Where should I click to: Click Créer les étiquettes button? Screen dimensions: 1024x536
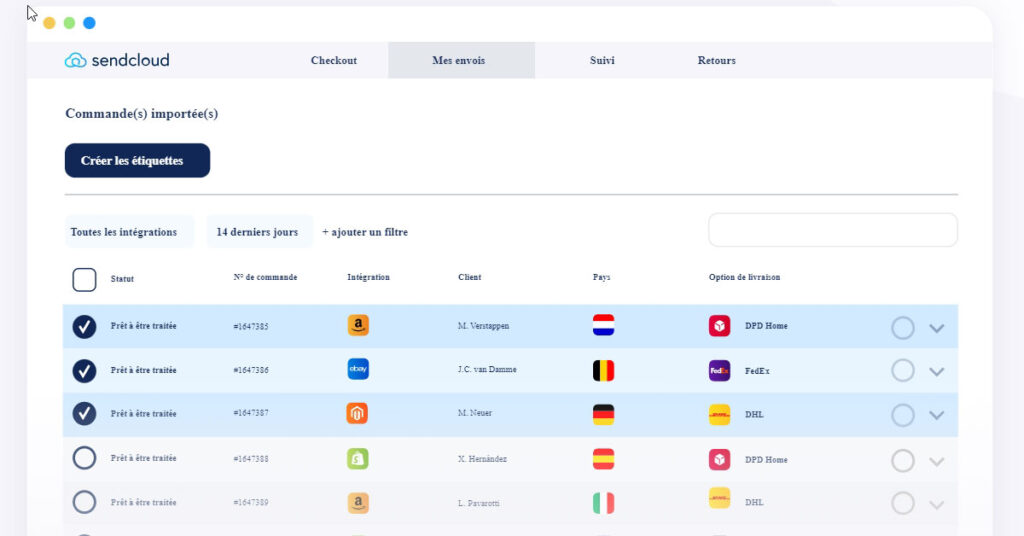pos(137,161)
